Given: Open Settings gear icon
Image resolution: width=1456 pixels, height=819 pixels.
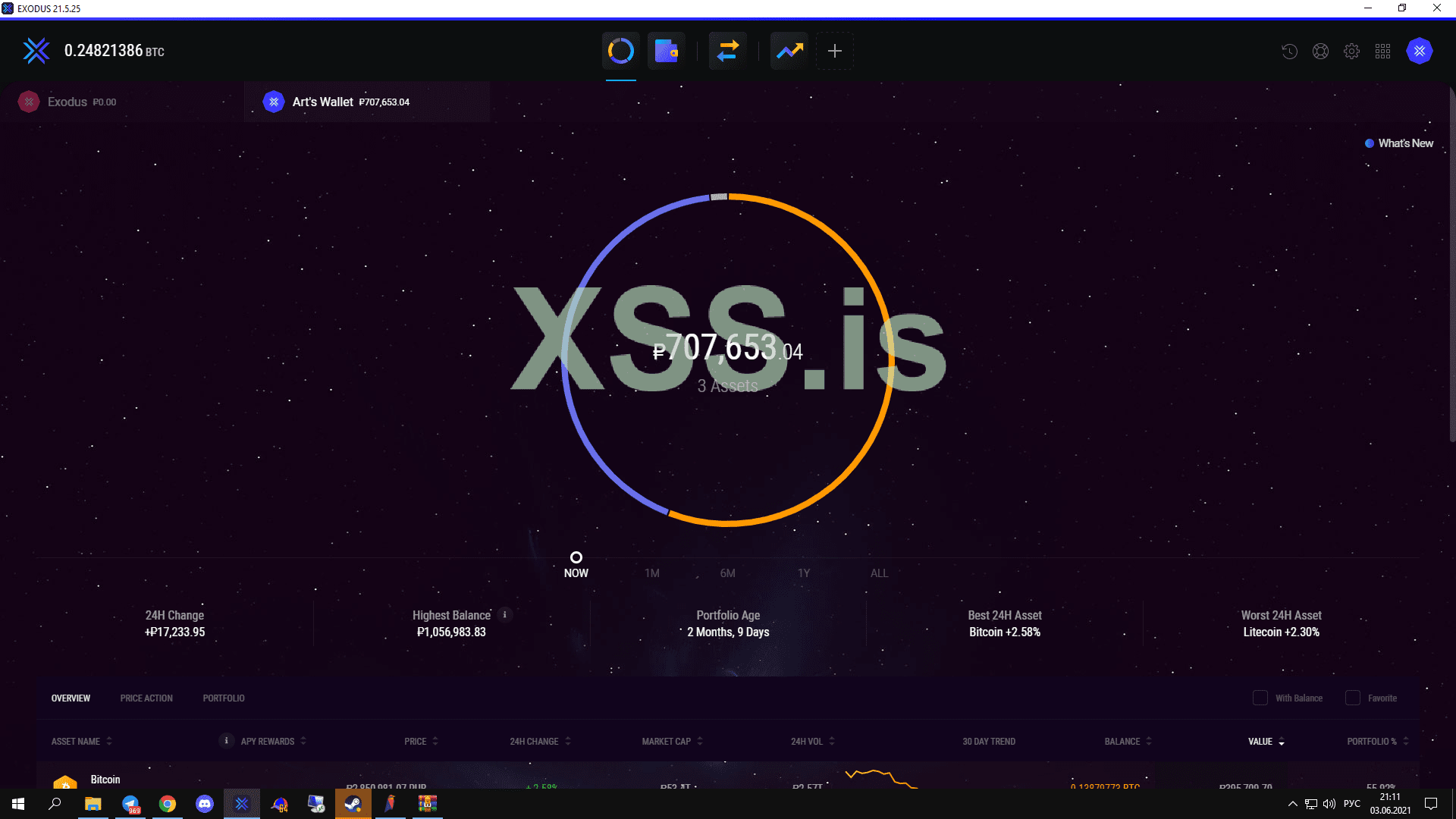Looking at the screenshot, I should [x=1351, y=52].
